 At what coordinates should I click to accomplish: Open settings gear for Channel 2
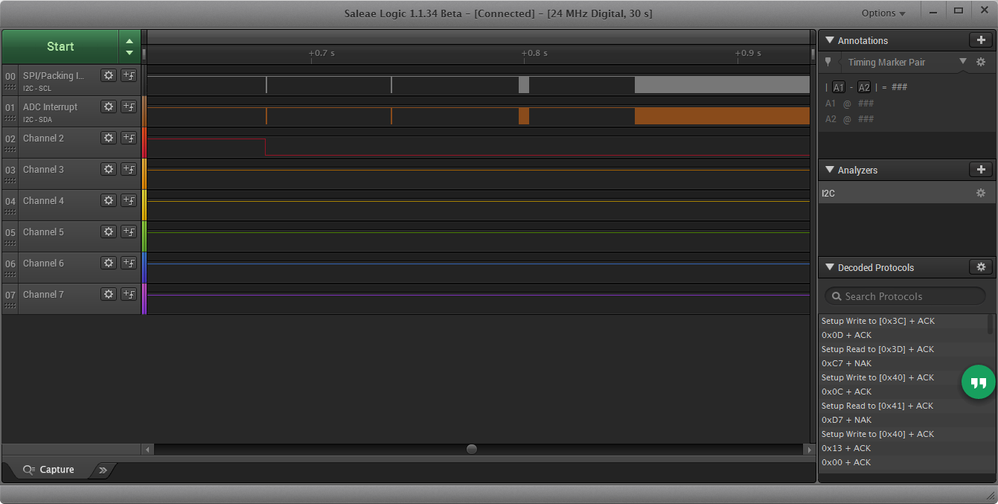click(x=109, y=137)
